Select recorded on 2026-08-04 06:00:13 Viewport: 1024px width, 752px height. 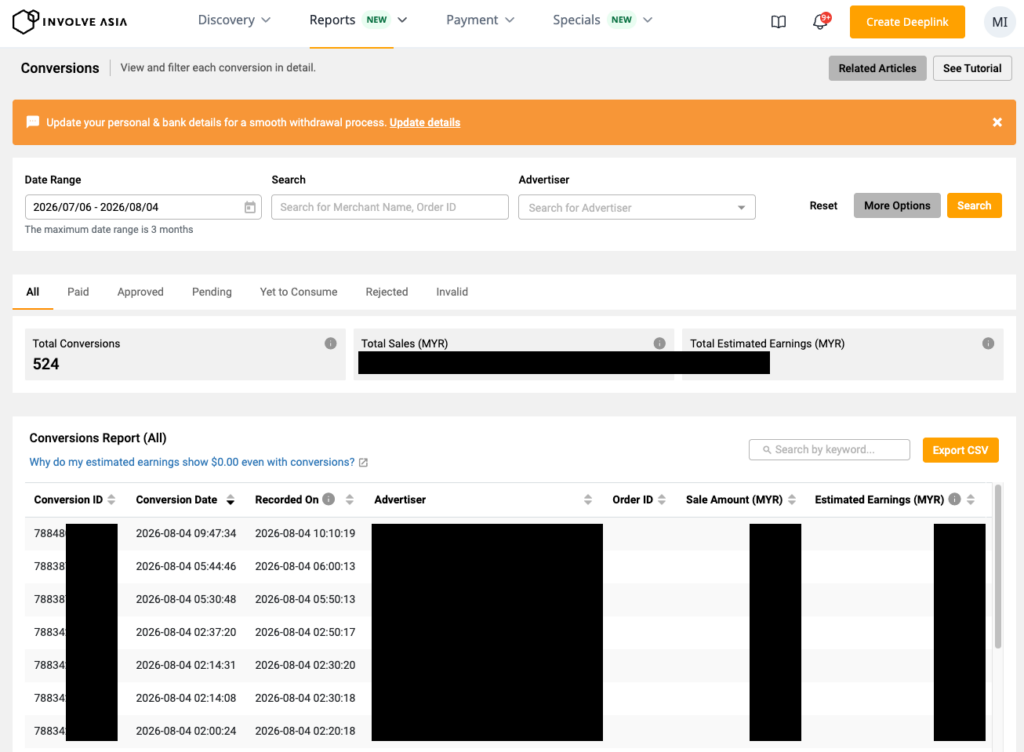[305, 566]
